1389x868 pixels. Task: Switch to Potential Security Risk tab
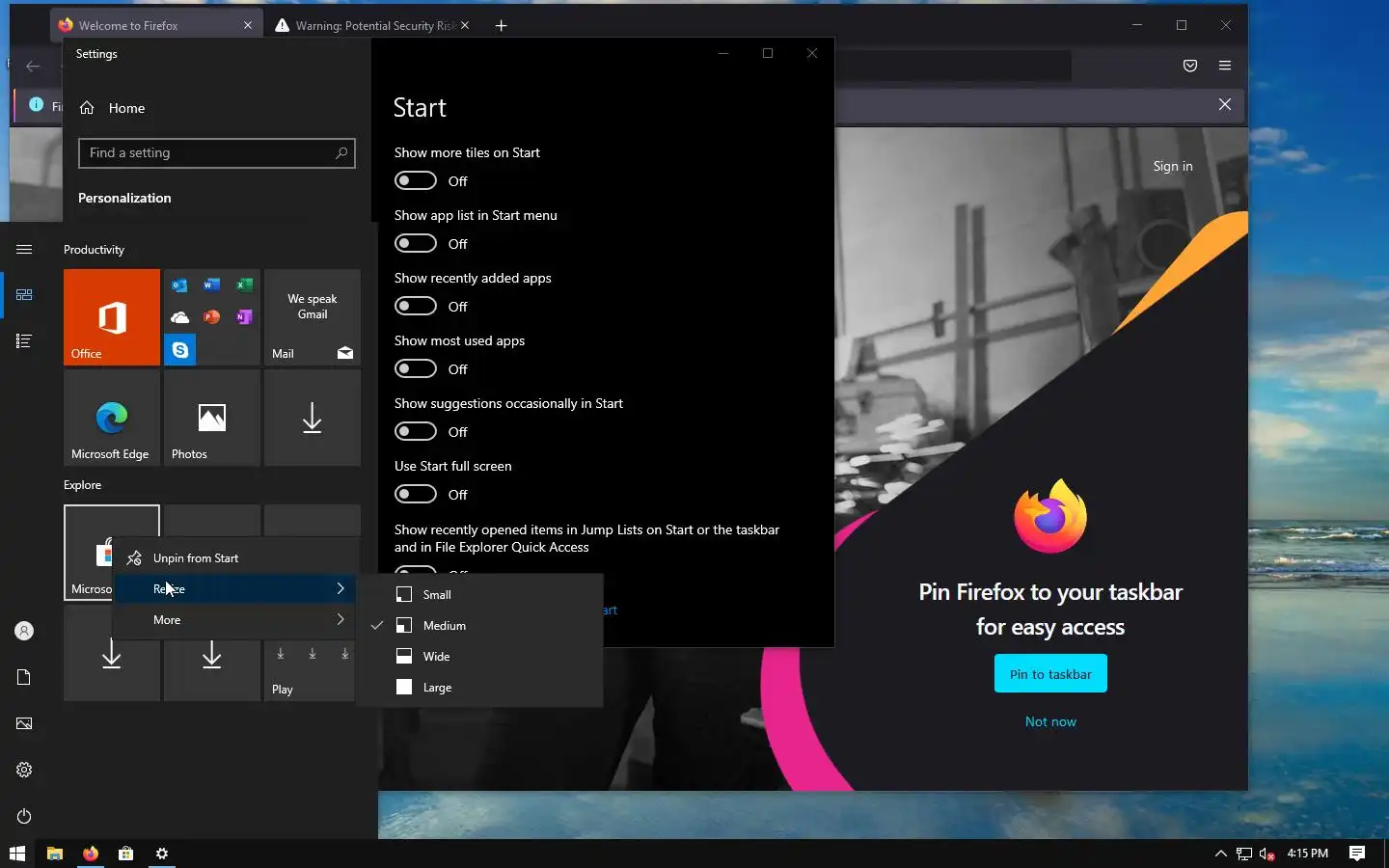coord(372,25)
